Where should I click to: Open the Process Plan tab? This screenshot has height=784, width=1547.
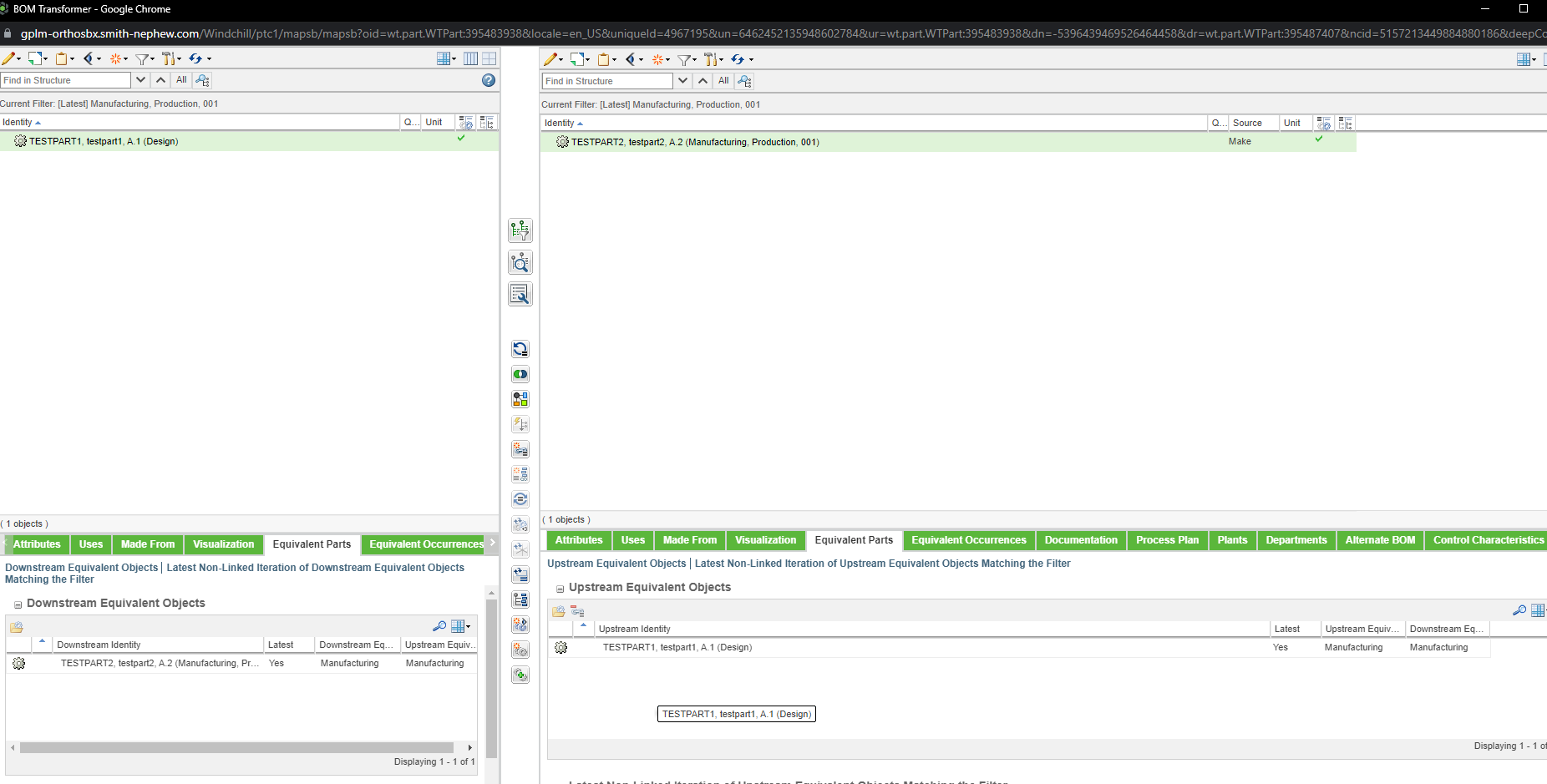tap(1167, 540)
